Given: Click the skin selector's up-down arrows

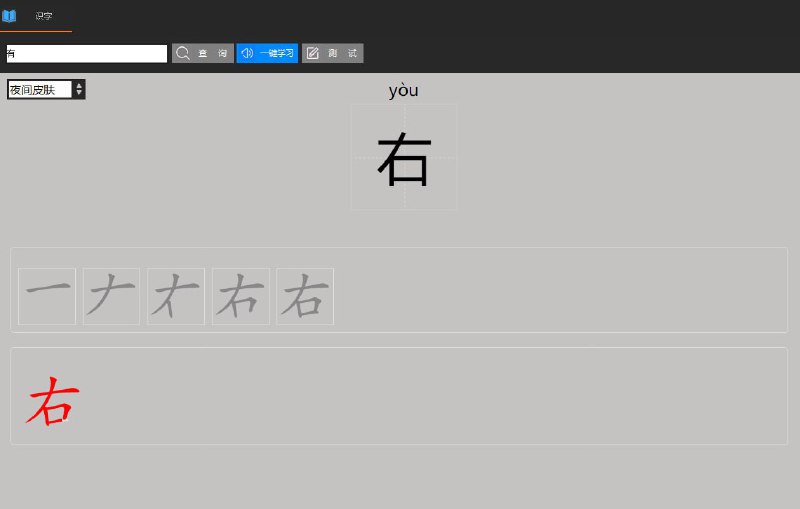Looking at the screenshot, I should pos(79,90).
